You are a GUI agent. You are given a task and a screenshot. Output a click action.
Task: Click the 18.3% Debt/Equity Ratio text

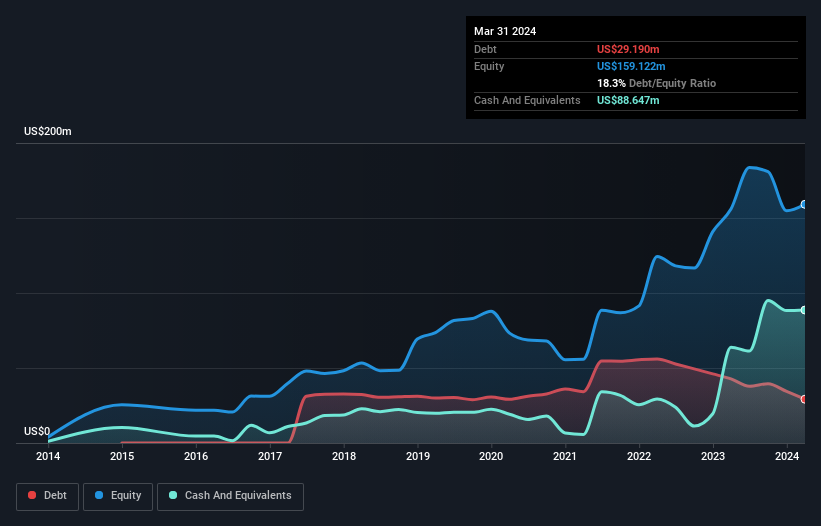657,83
